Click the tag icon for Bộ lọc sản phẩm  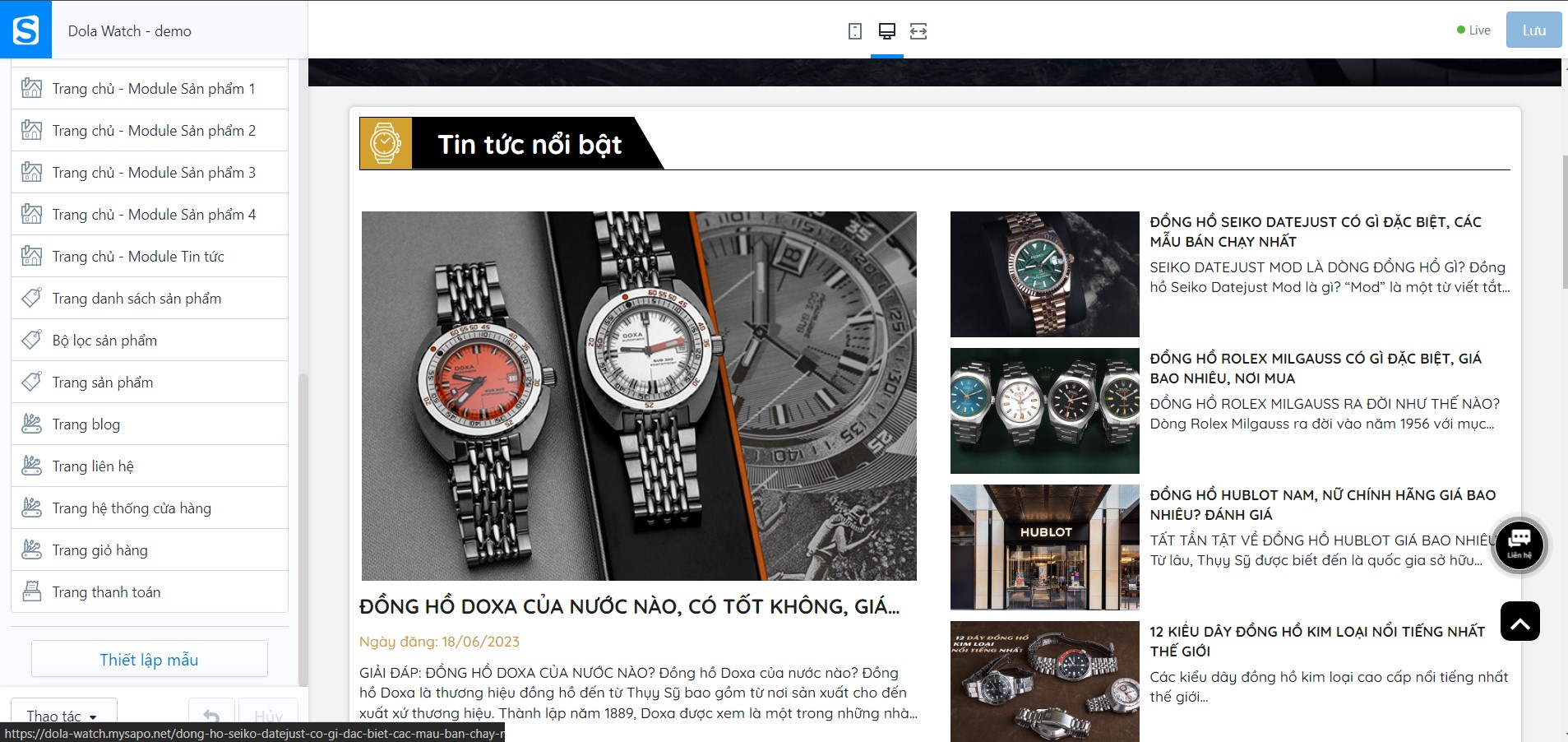pyautogui.click(x=31, y=340)
